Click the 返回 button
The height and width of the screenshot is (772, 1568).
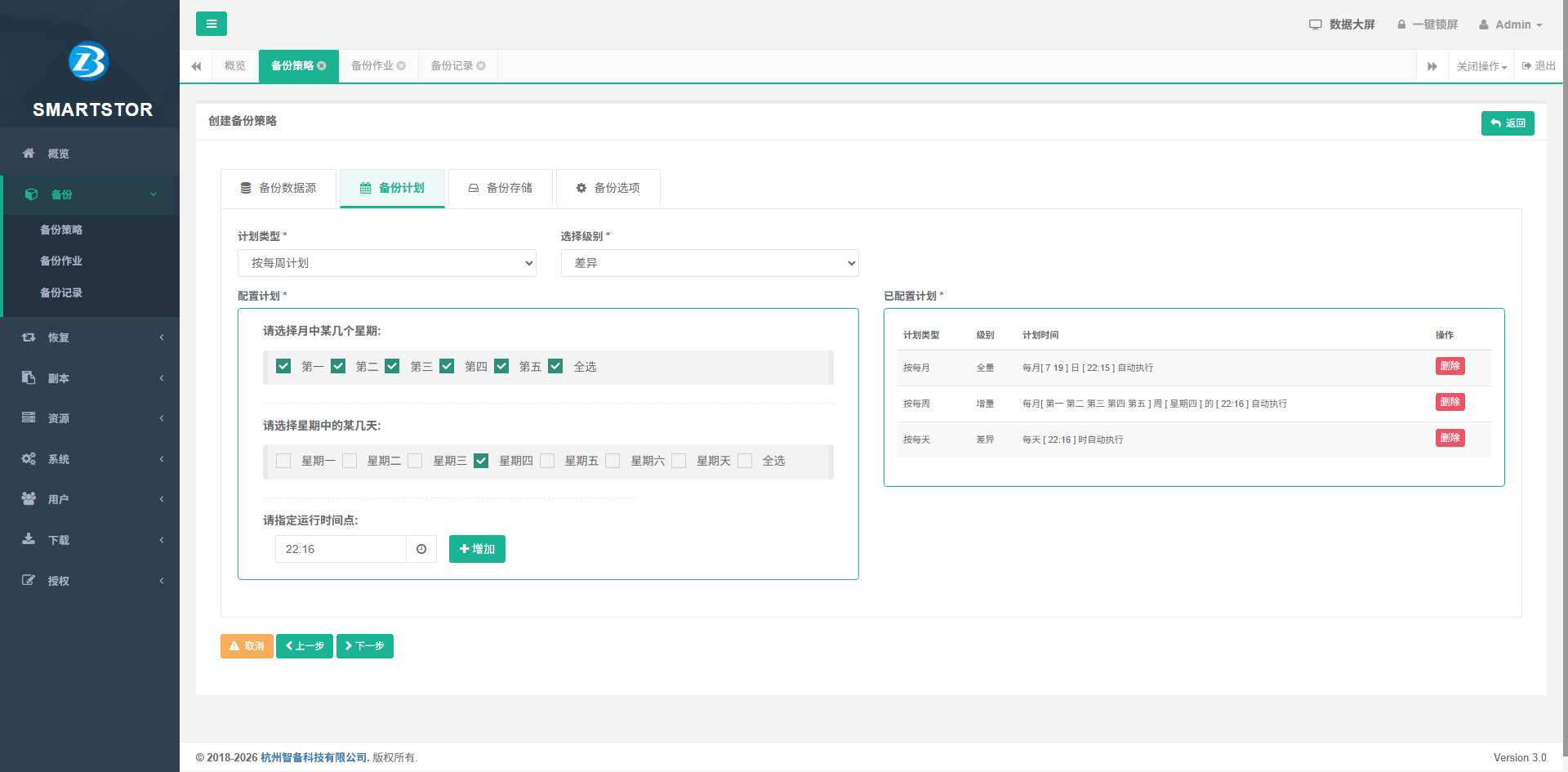[1508, 123]
